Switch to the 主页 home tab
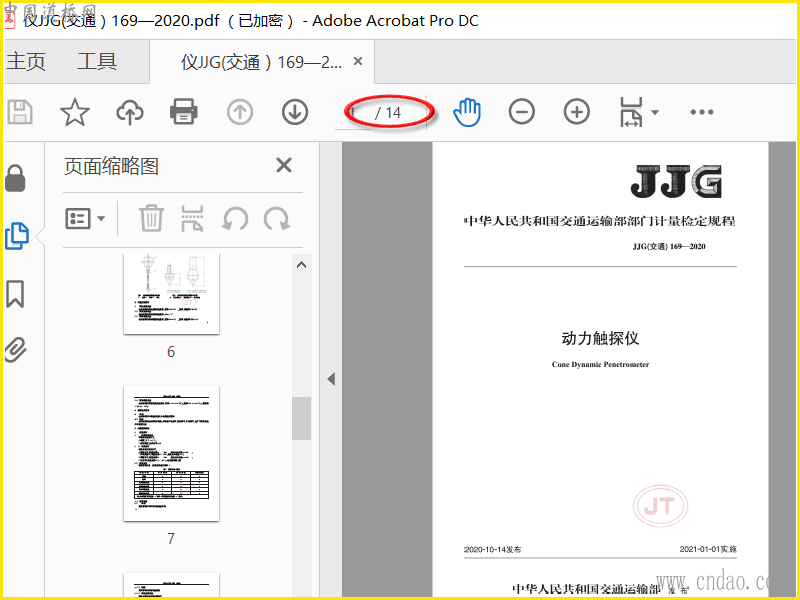Image resolution: width=800 pixels, height=600 pixels. click(x=26, y=62)
